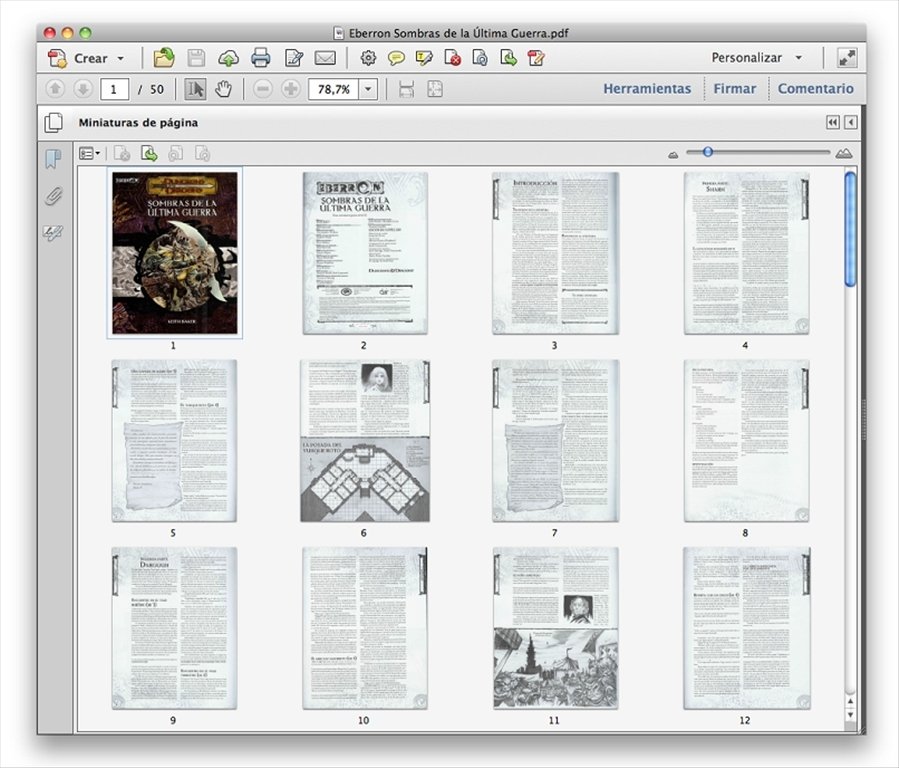This screenshot has height=768, width=899.
Task: Open the Herramientas panel
Action: pos(647,89)
